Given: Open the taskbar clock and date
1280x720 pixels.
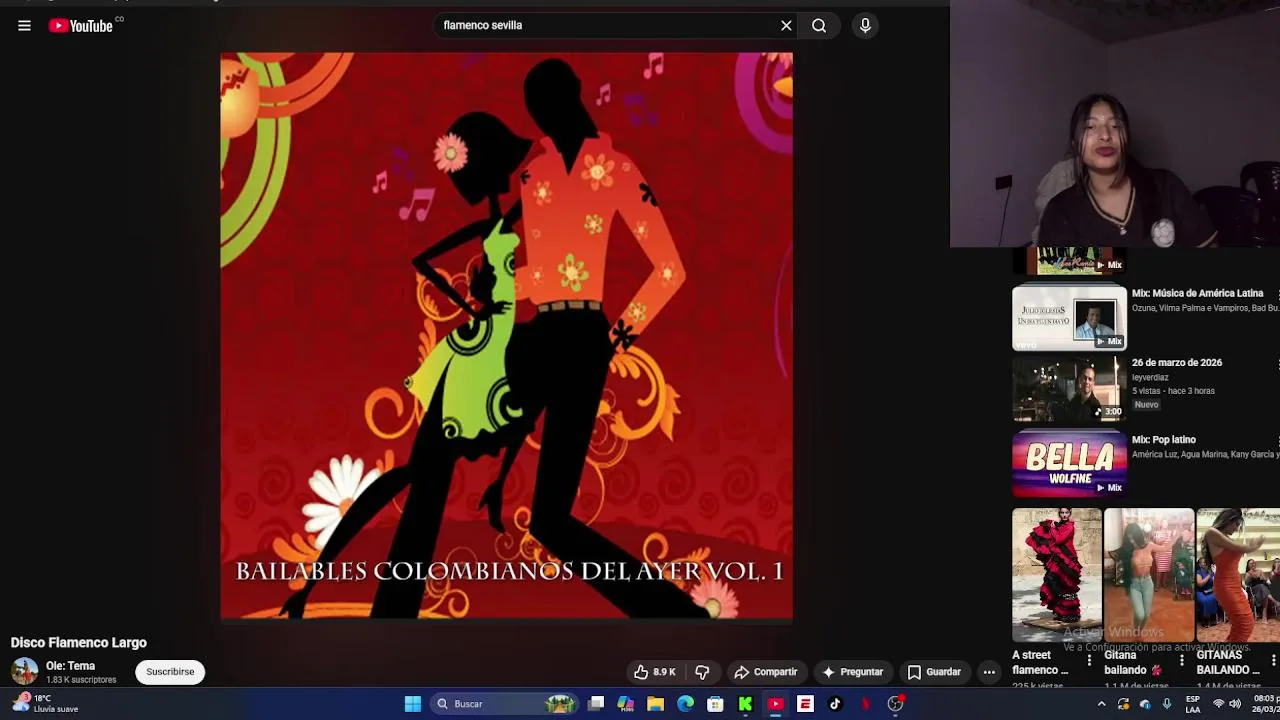Looking at the screenshot, I should (x=1266, y=704).
